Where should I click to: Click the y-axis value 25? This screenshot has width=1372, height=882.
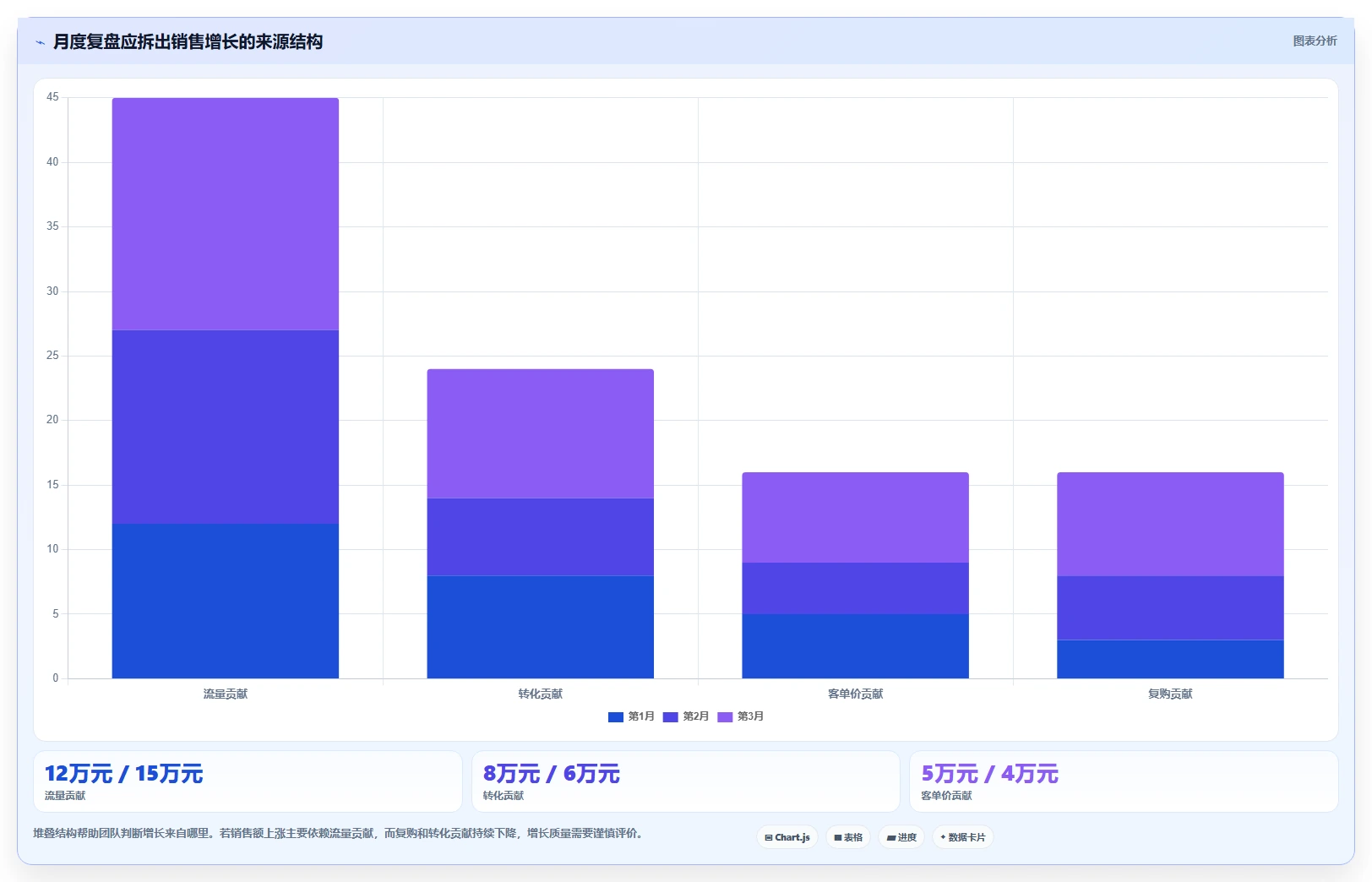point(52,356)
